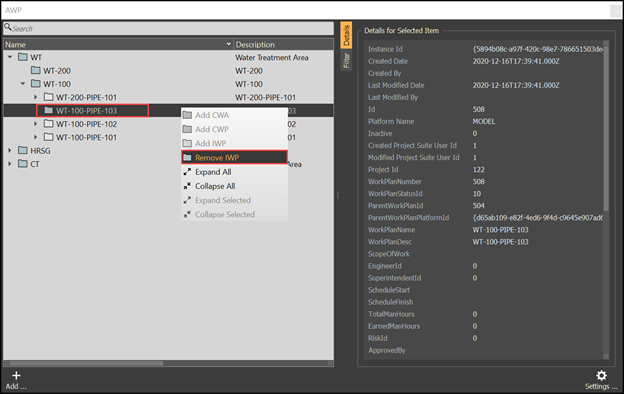Click the Add IWP folder icon

coord(187,143)
